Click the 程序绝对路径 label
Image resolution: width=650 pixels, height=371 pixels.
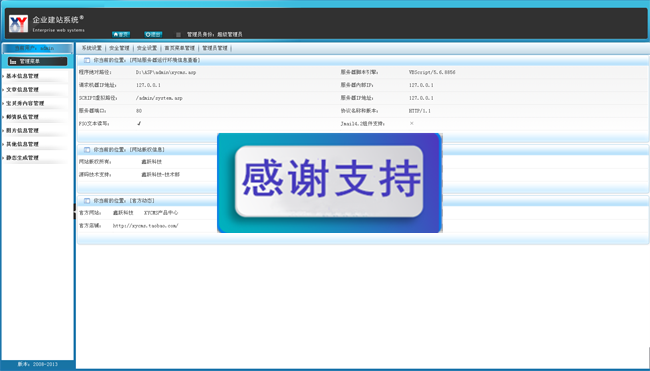point(95,72)
